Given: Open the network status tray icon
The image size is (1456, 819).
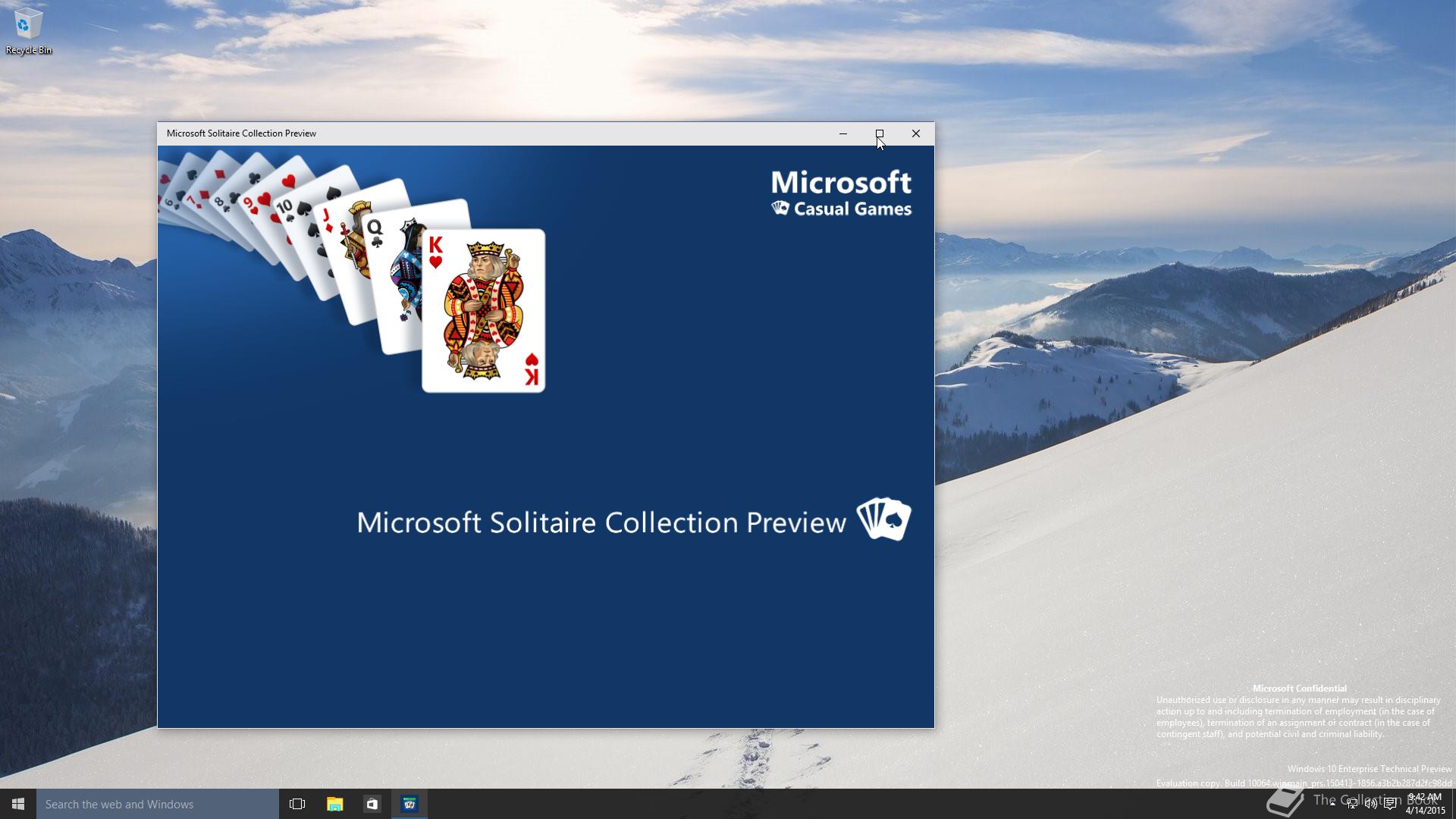Looking at the screenshot, I should 1352,804.
